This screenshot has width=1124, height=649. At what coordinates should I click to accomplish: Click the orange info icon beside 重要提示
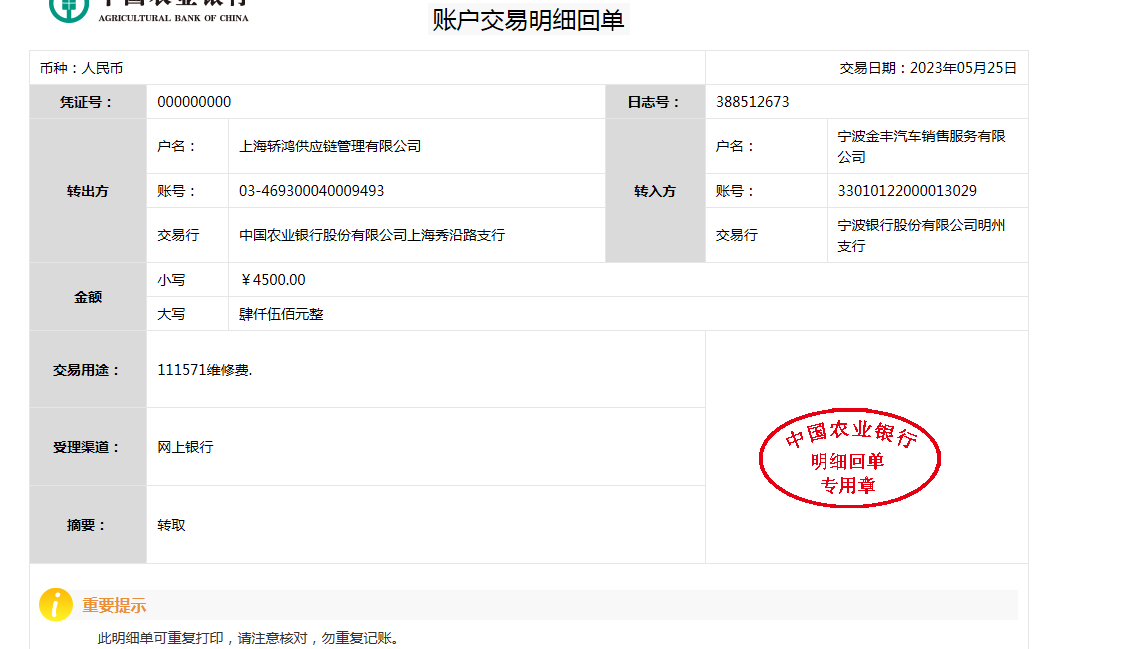click(x=55, y=605)
